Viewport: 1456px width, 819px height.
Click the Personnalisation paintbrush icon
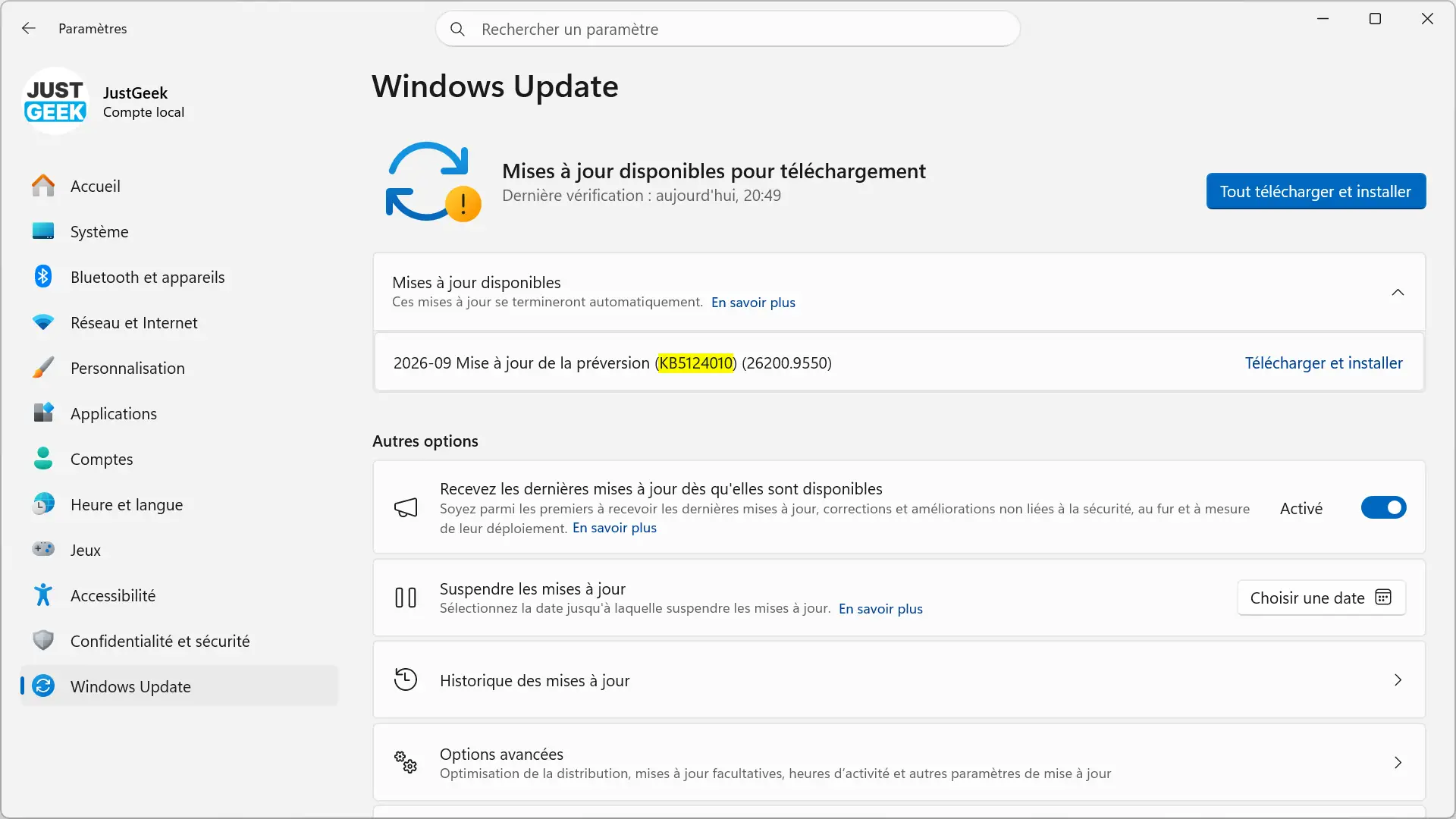[43, 368]
